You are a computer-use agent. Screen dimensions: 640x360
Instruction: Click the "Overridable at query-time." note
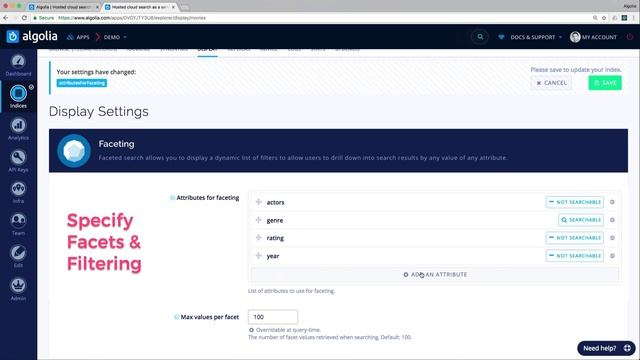pyautogui.click(x=288, y=330)
